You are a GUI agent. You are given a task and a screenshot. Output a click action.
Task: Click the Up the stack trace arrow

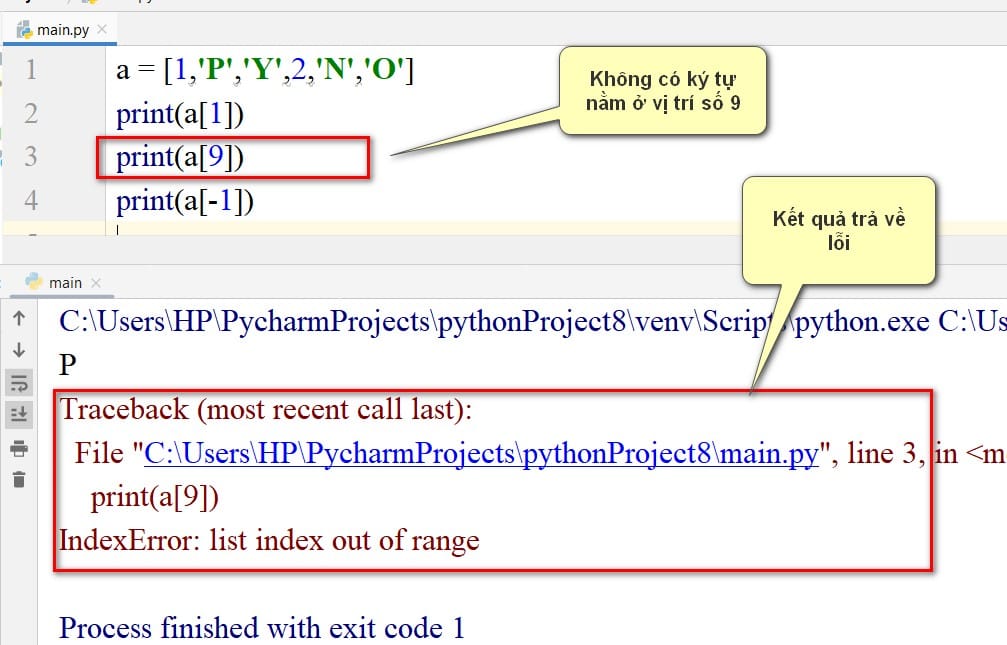(19, 318)
